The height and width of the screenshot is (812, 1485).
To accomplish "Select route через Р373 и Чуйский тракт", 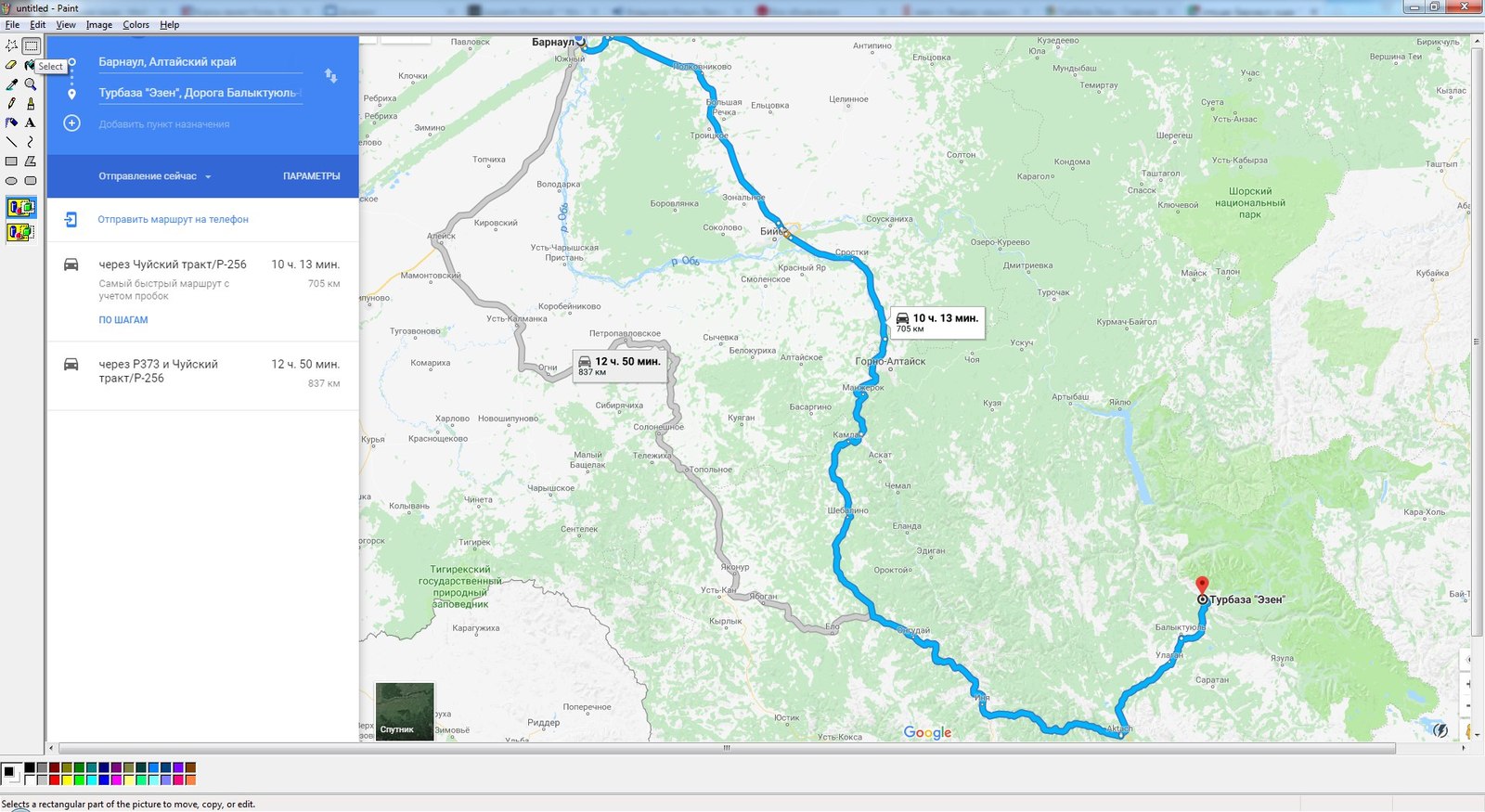I will (x=202, y=375).
